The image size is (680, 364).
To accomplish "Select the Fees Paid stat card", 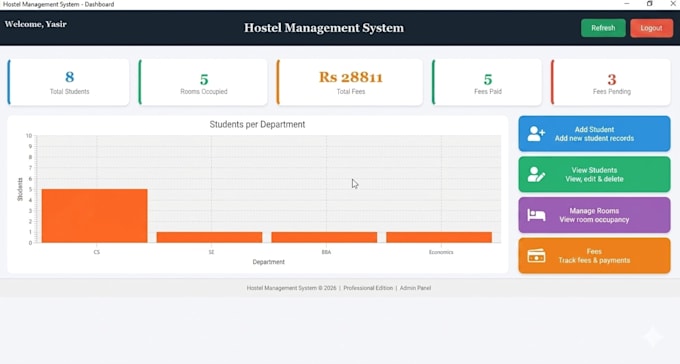I will pos(487,82).
